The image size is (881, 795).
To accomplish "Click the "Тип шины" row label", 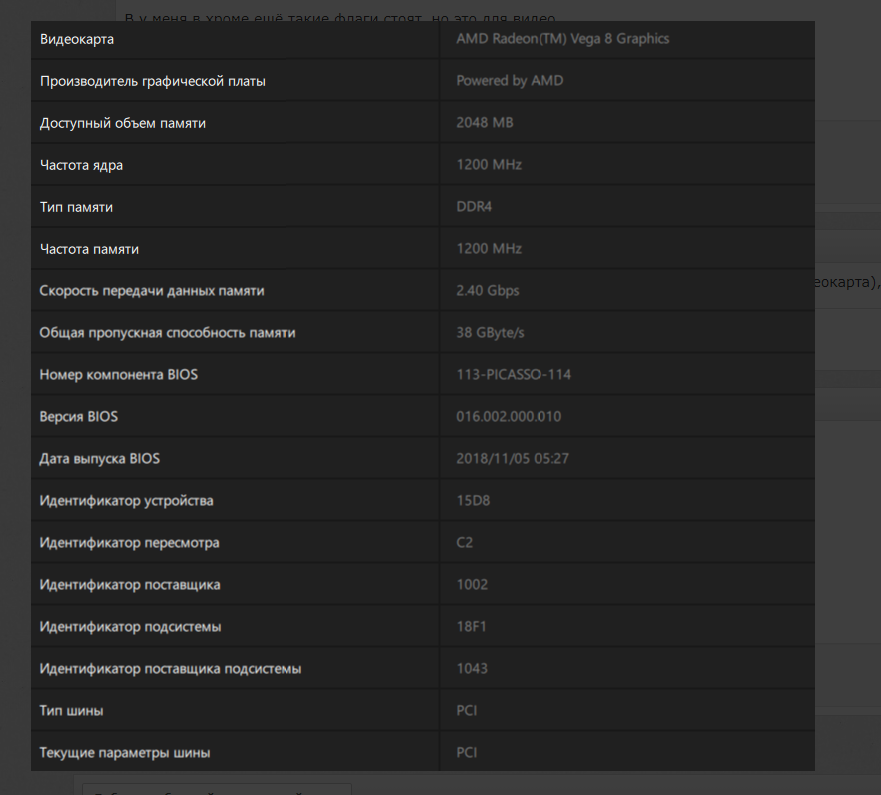I will point(71,711).
